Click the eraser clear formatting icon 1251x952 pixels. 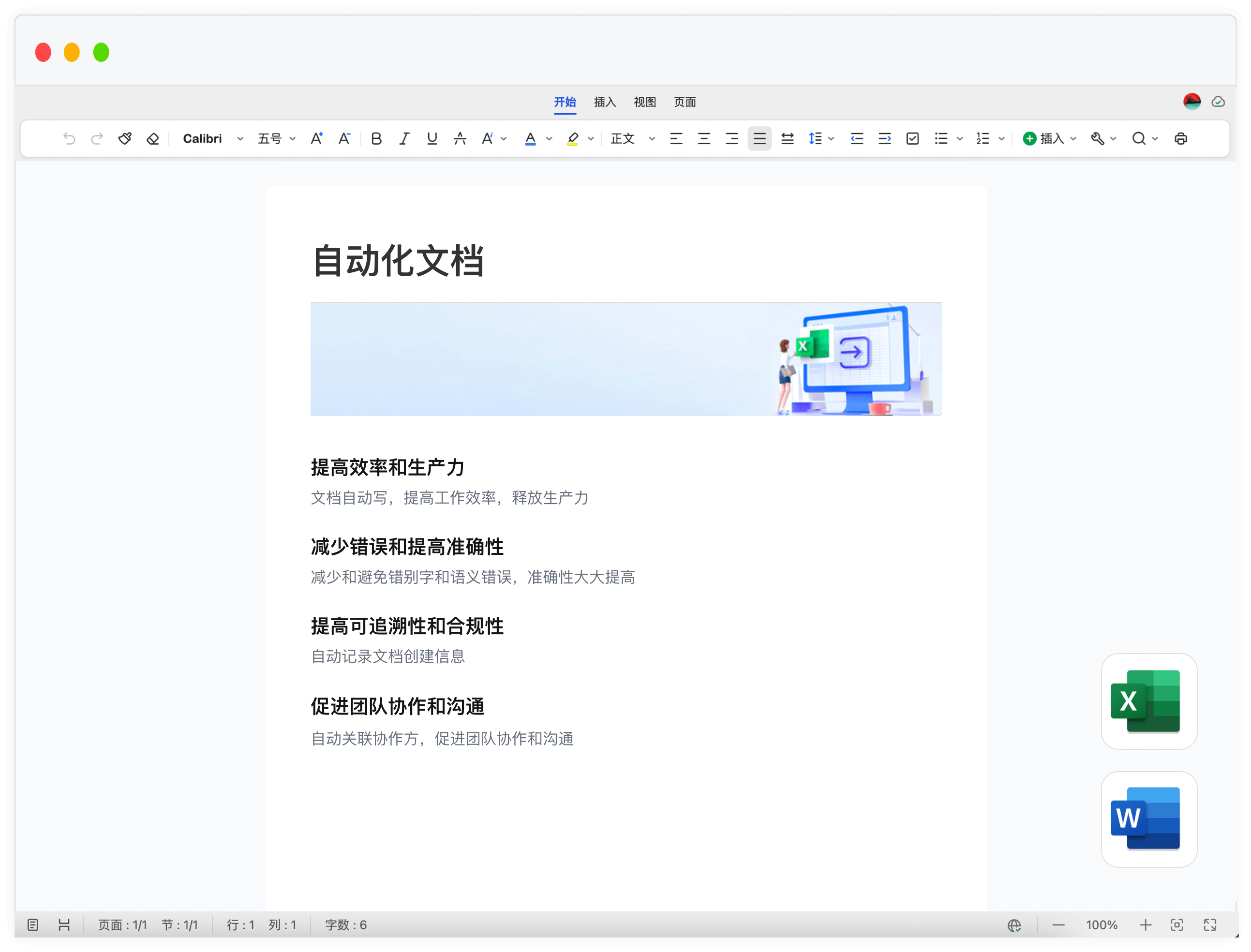coord(152,139)
